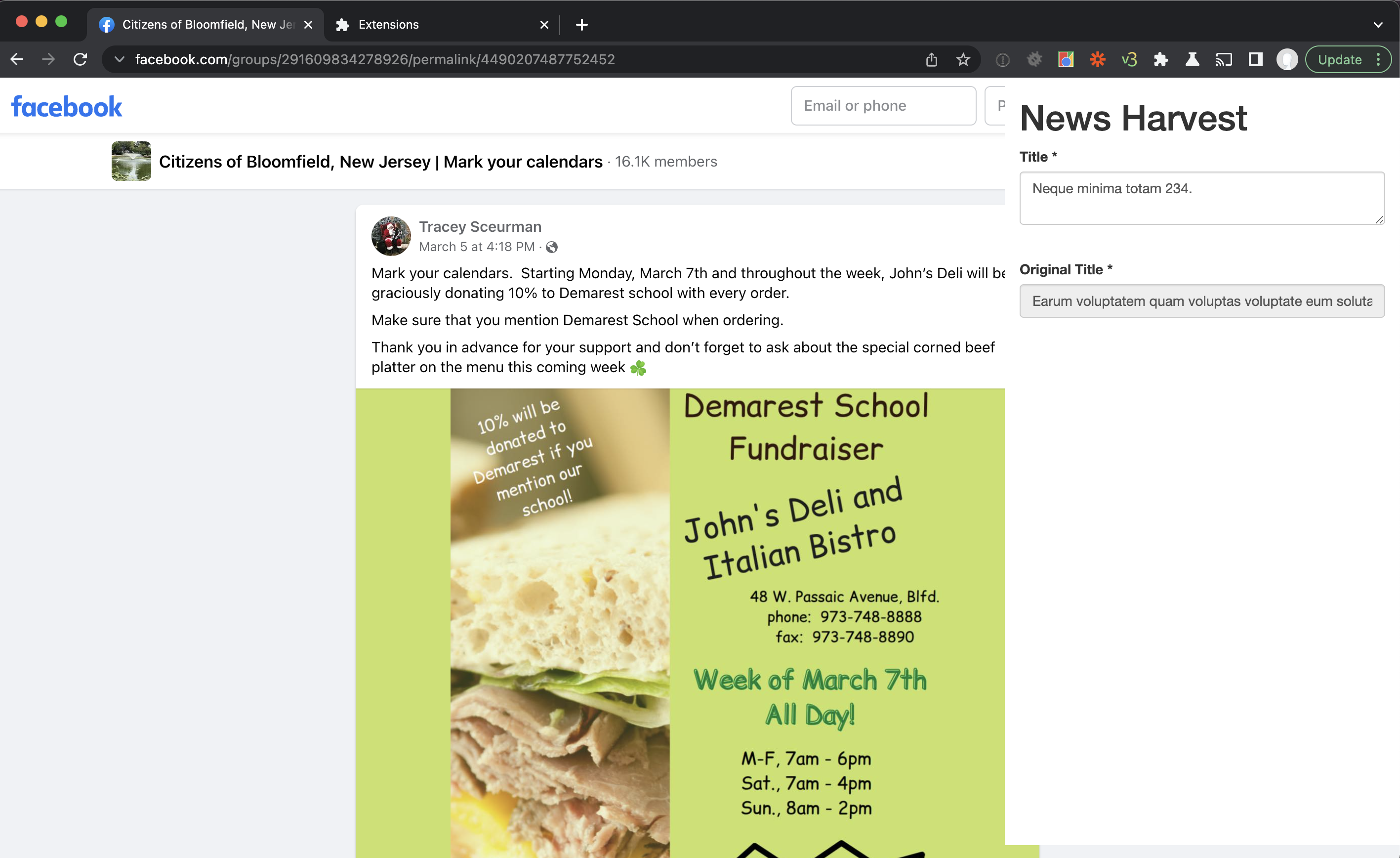Bookmark this page with the star icon
The height and width of the screenshot is (858, 1400).
tap(962, 60)
